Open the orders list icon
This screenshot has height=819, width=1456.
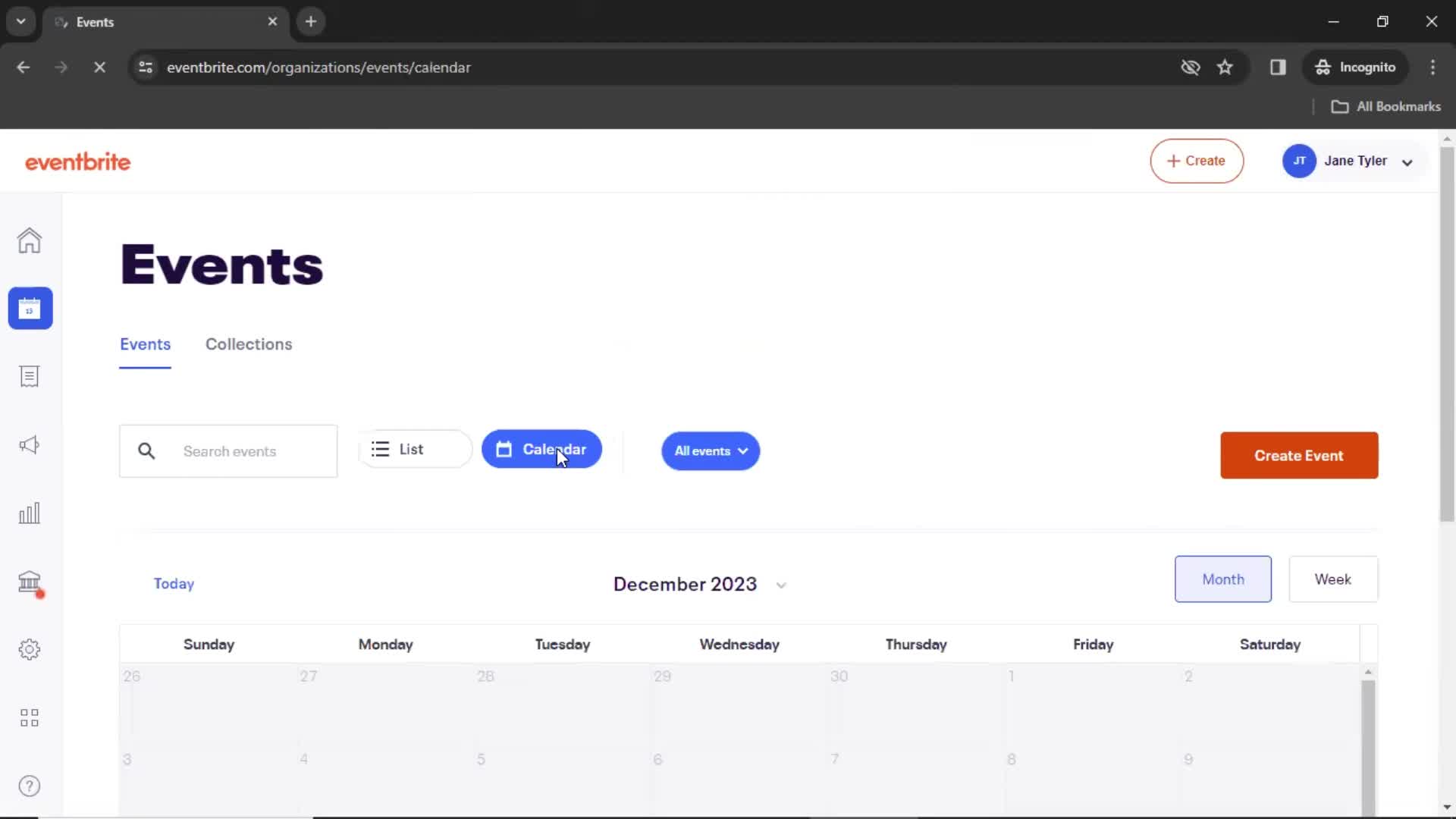tap(29, 377)
